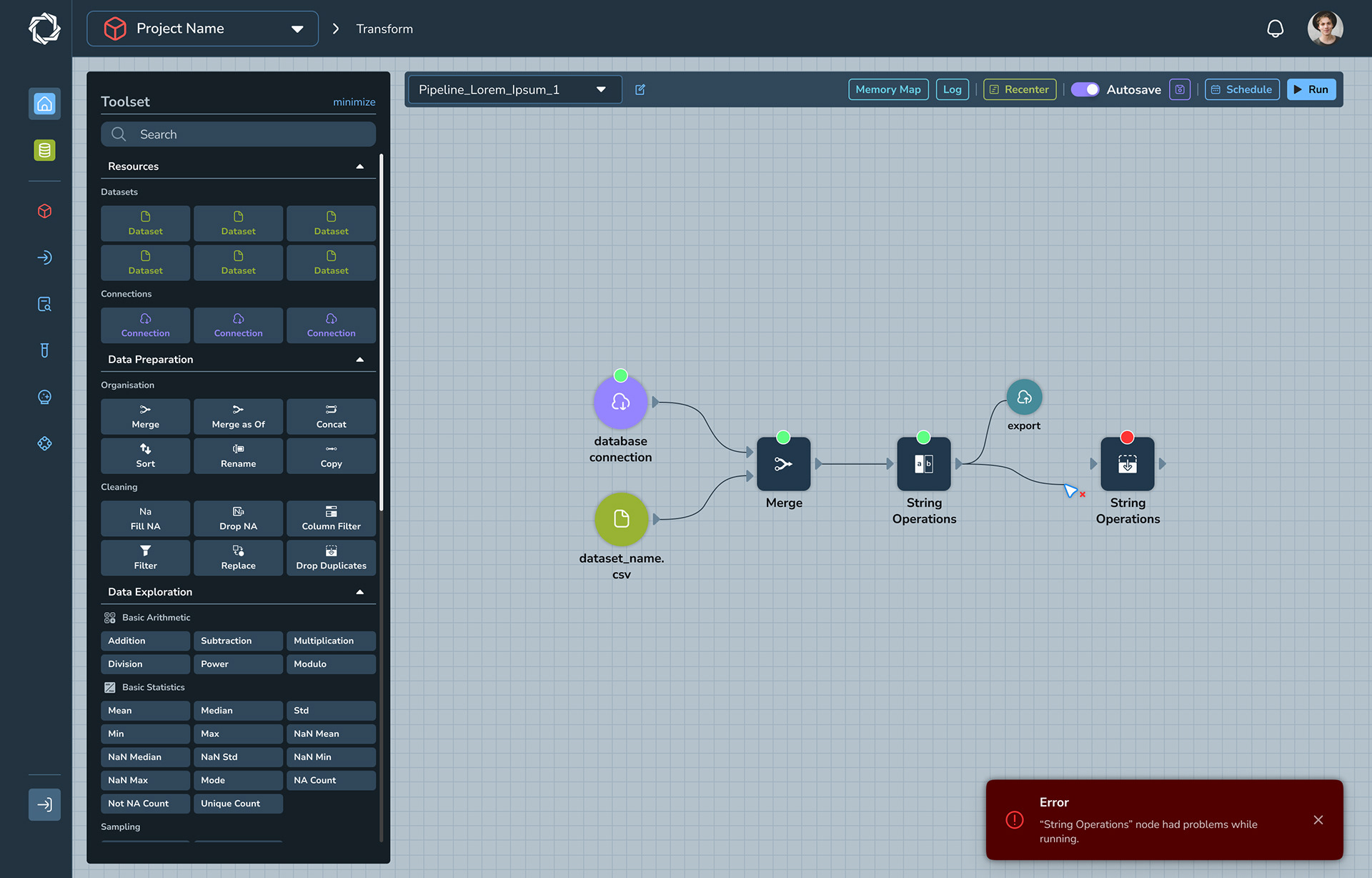
Task: Open the Pipeline_Lorem_Ipsum_1 dropdown
Action: pyautogui.click(x=514, y=89)
